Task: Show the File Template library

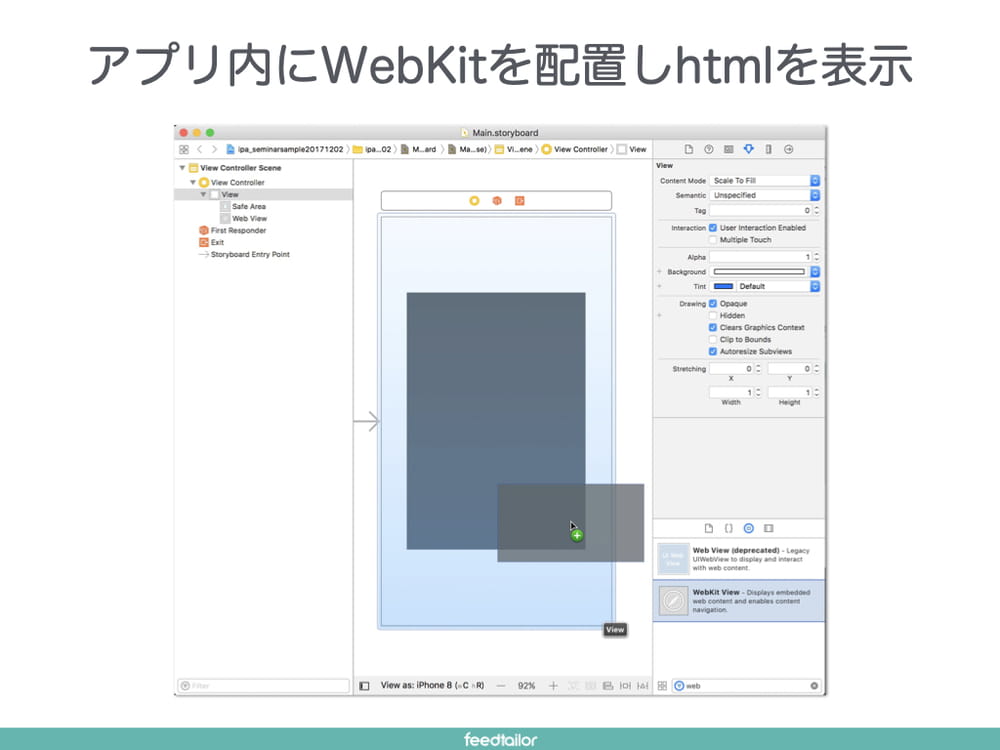Action: pyautogui.click(x=709, y=528)
